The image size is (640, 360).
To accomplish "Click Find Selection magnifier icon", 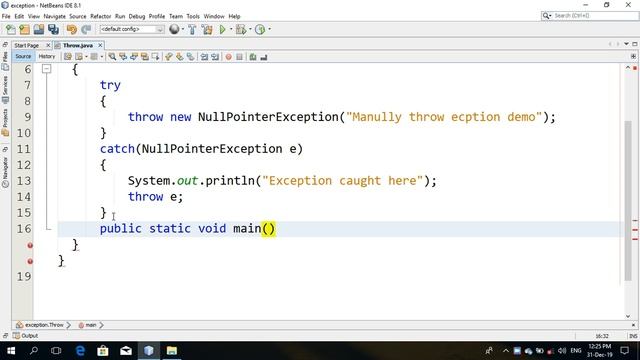I will coord(112,57).
